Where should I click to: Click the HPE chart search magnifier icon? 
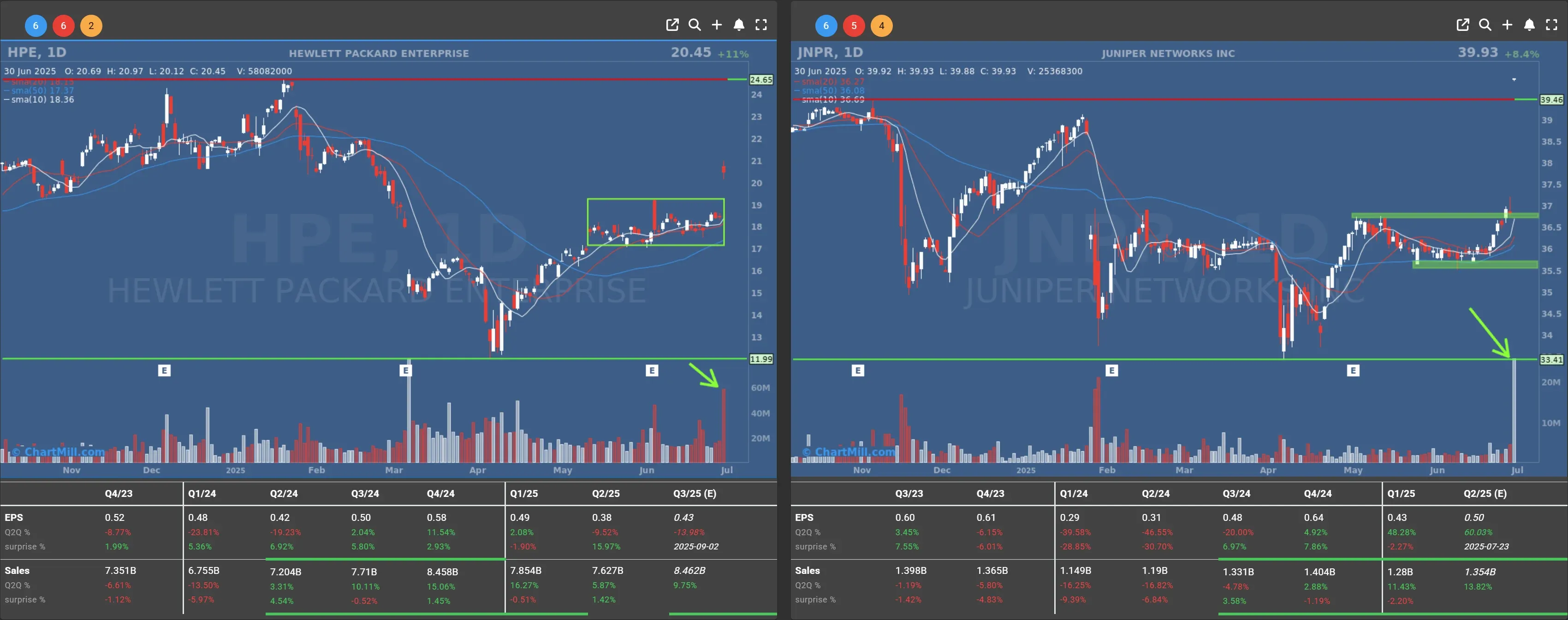pos(695,25)
